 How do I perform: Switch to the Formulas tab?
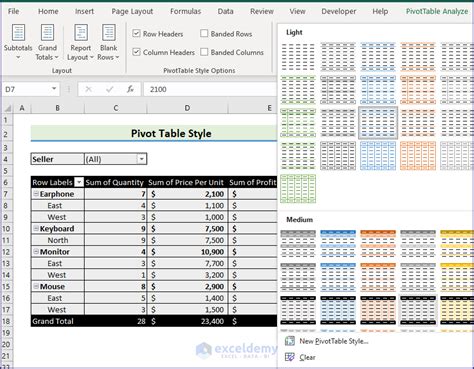[x=185, y=11]
